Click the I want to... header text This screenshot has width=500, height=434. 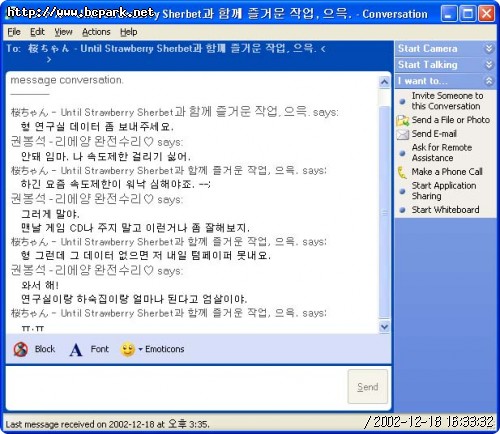point(422,81)
